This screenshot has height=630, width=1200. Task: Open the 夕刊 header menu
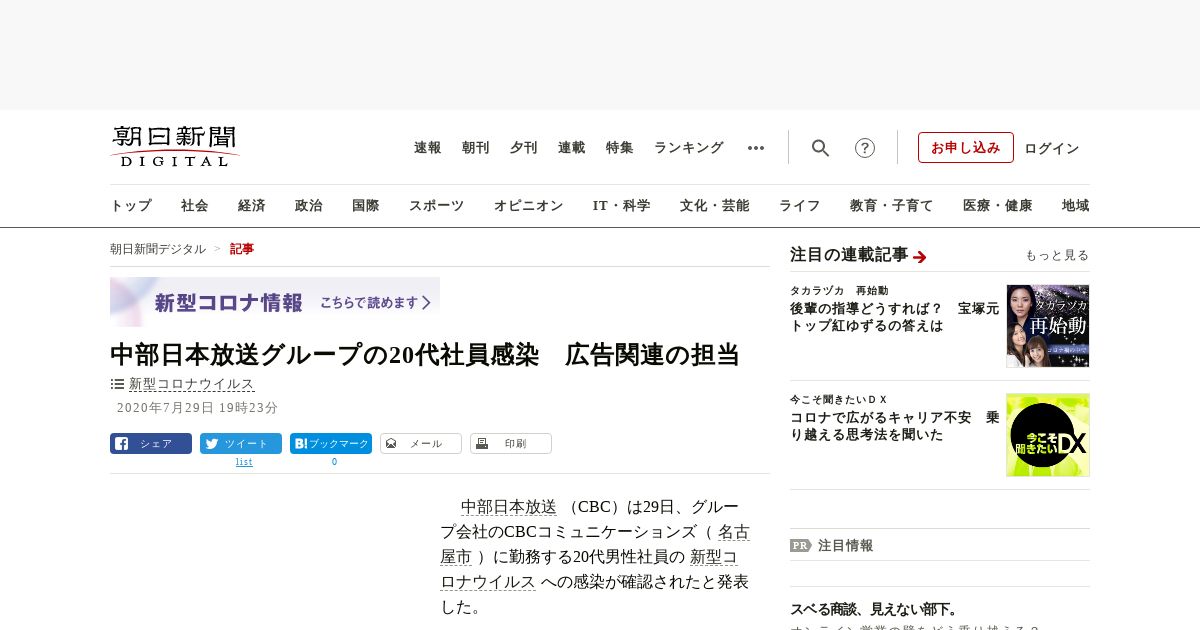click(x=524, y=148)
